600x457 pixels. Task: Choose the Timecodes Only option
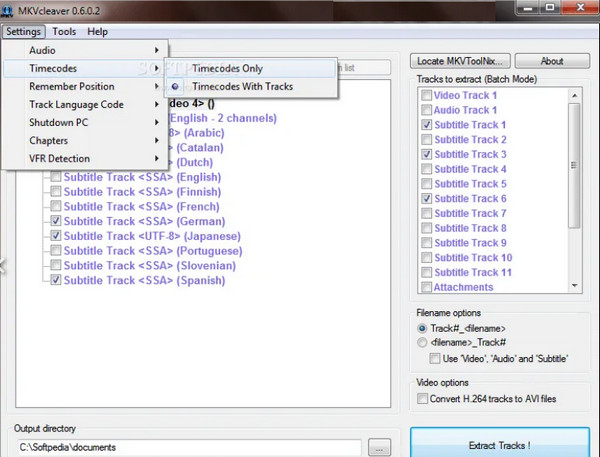[251, 68]
